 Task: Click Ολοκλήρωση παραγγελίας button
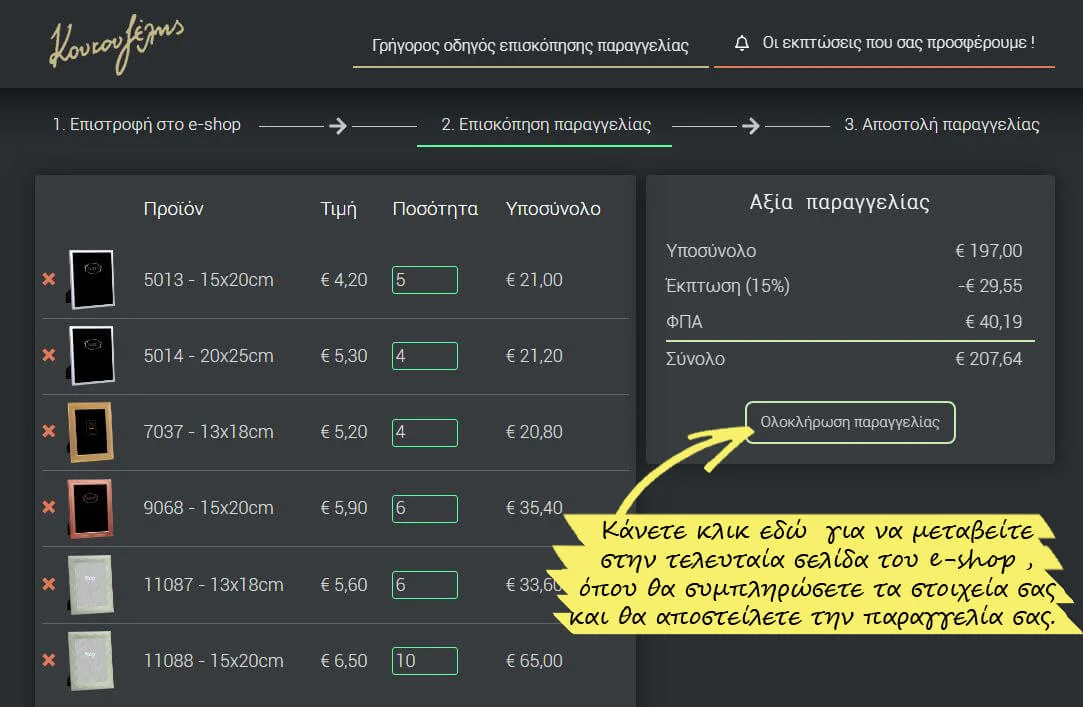pos(849,423)
